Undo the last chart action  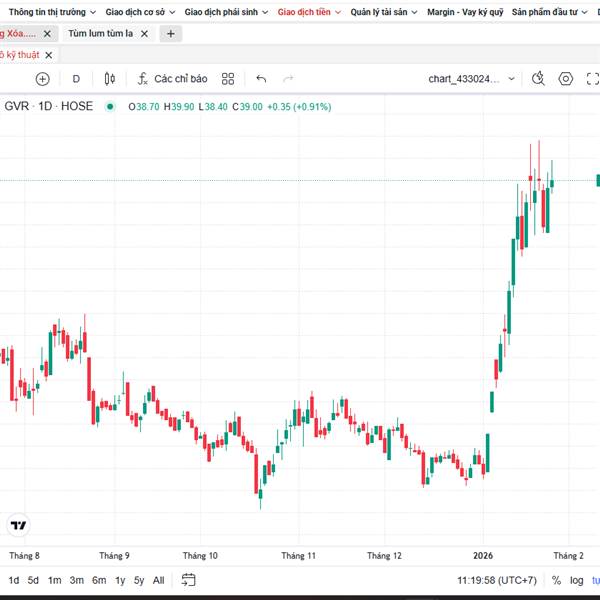[x=261, y=79]
